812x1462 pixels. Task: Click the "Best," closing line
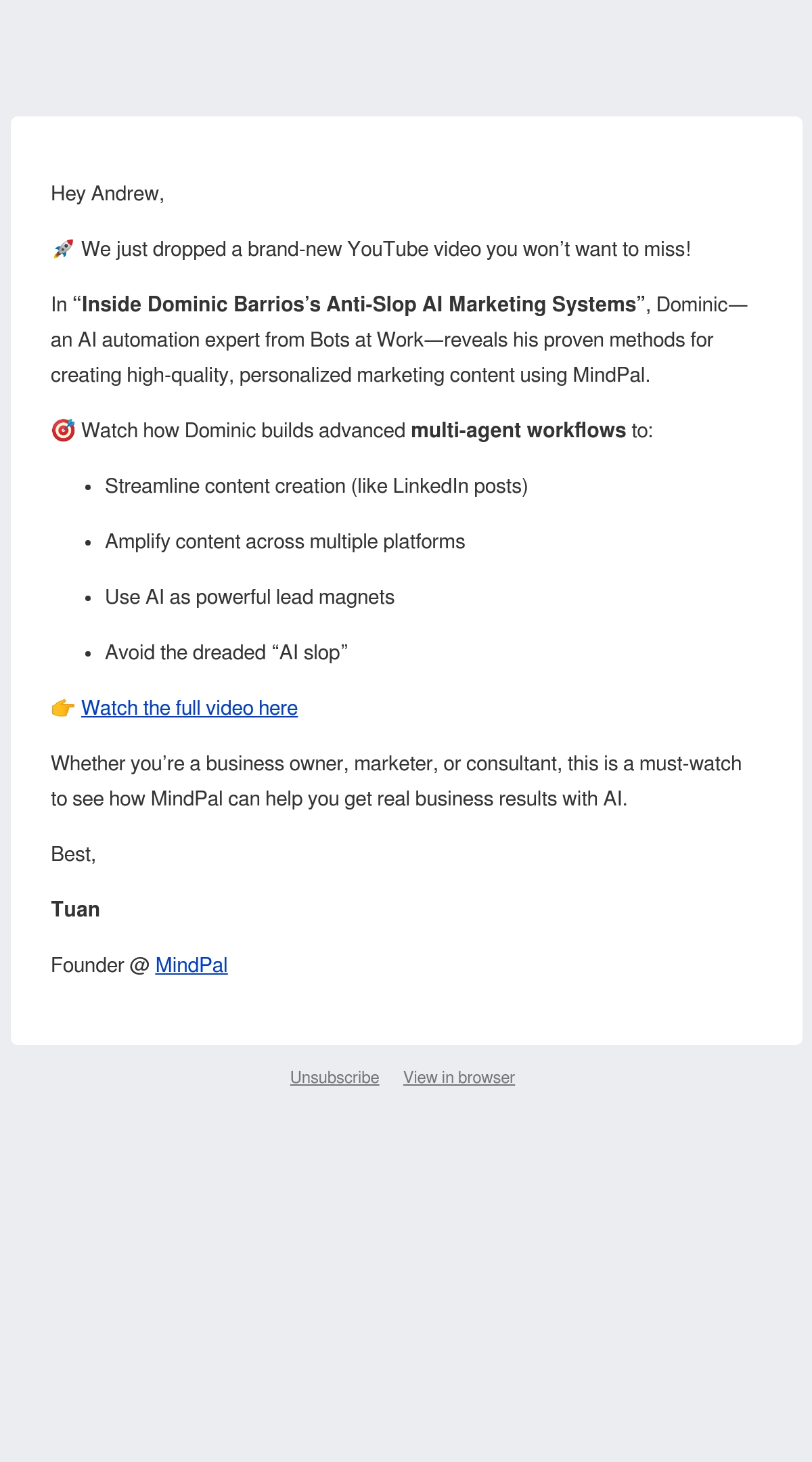pos(74,854)
